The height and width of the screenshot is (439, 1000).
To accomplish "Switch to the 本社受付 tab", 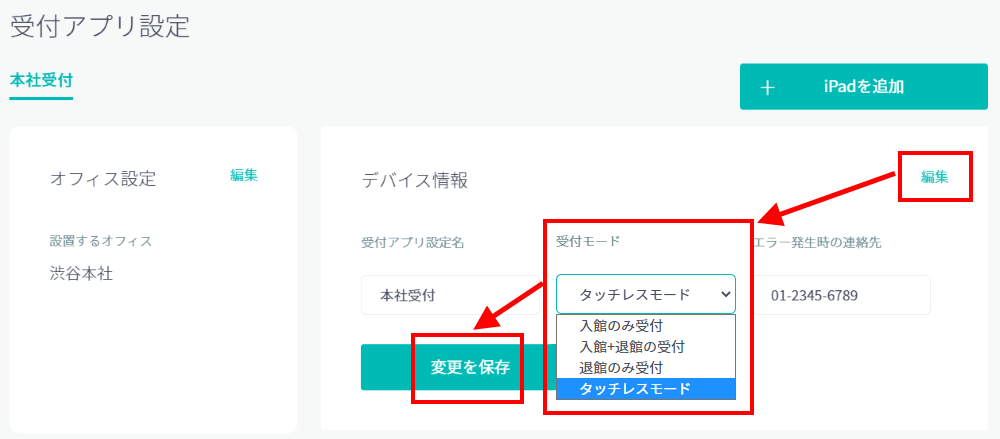I will click(x=41, y=80).
